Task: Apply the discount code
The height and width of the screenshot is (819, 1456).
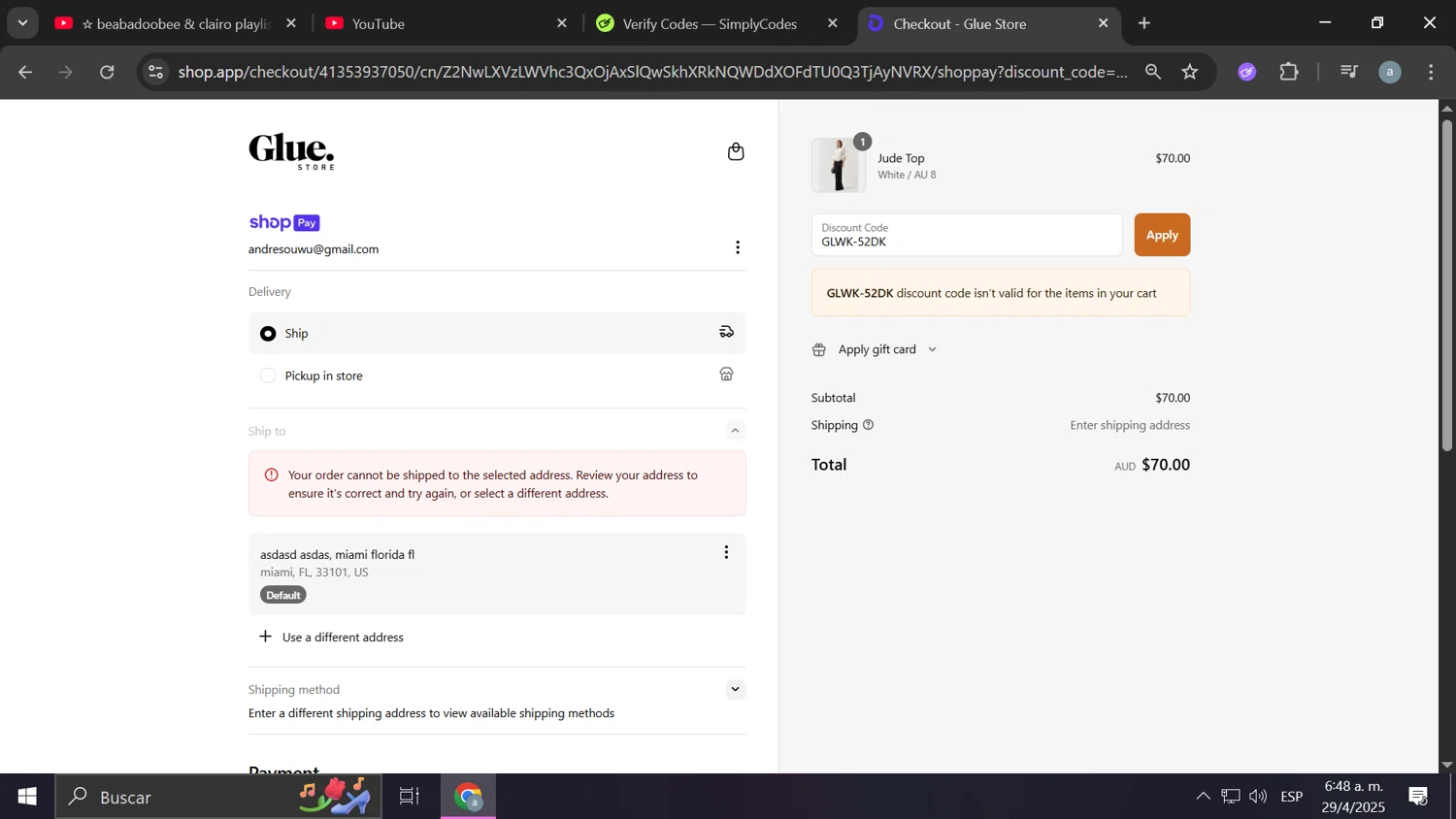Action: pyautogui.click(x=1162, y=235)
